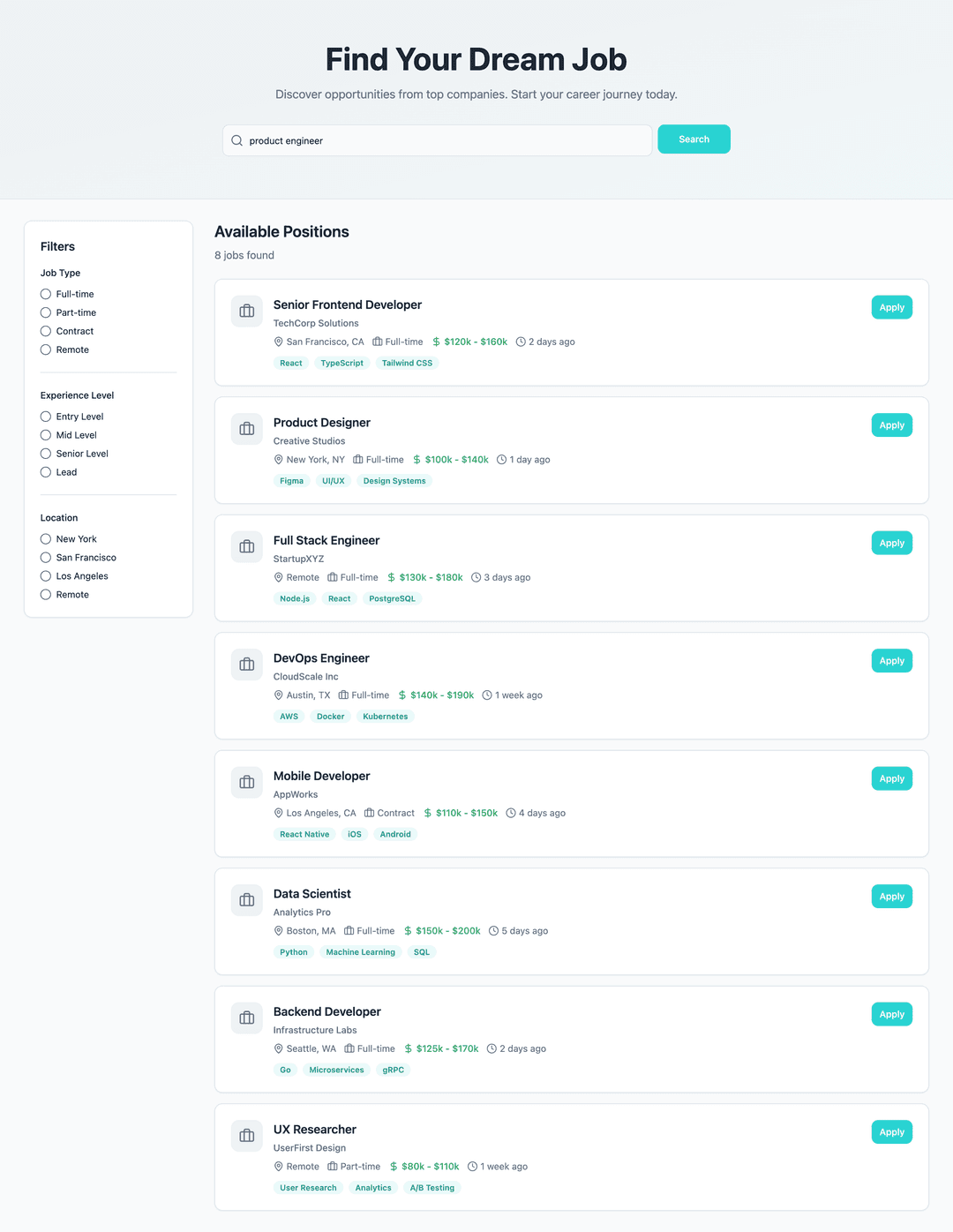Click the AppWorks company icon

click(x=246, y=782)
